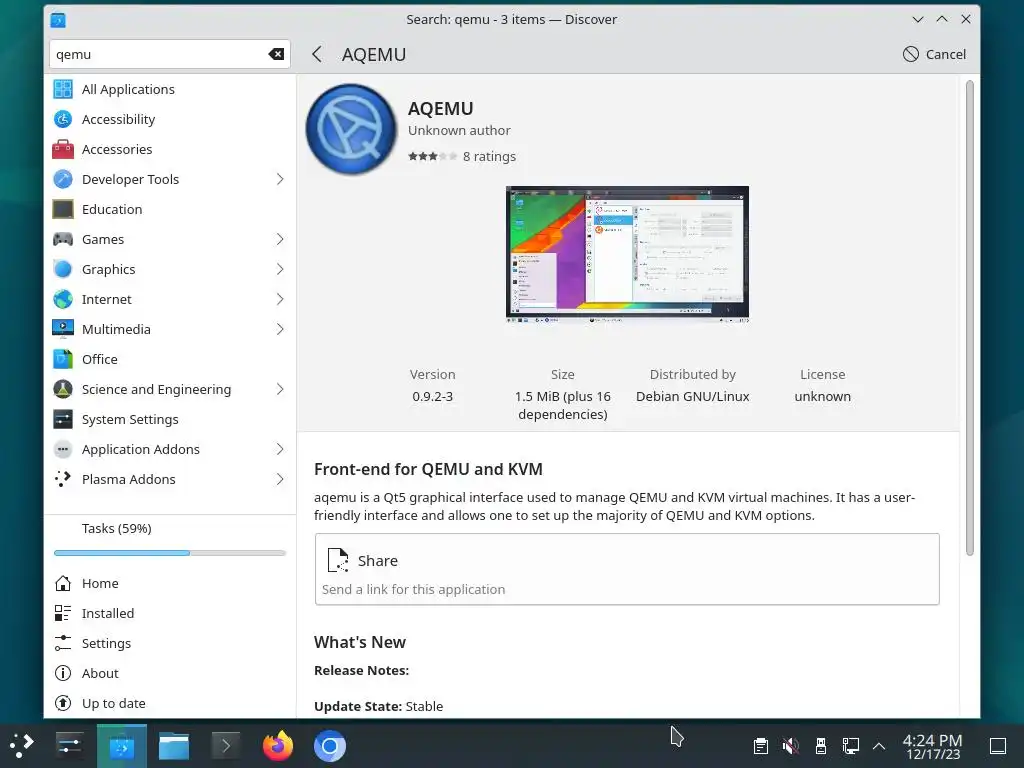Click the "Debian GNU/Linux" distributor text
This screenshot has width=1024, height=768.
click(x=692, y=396)
